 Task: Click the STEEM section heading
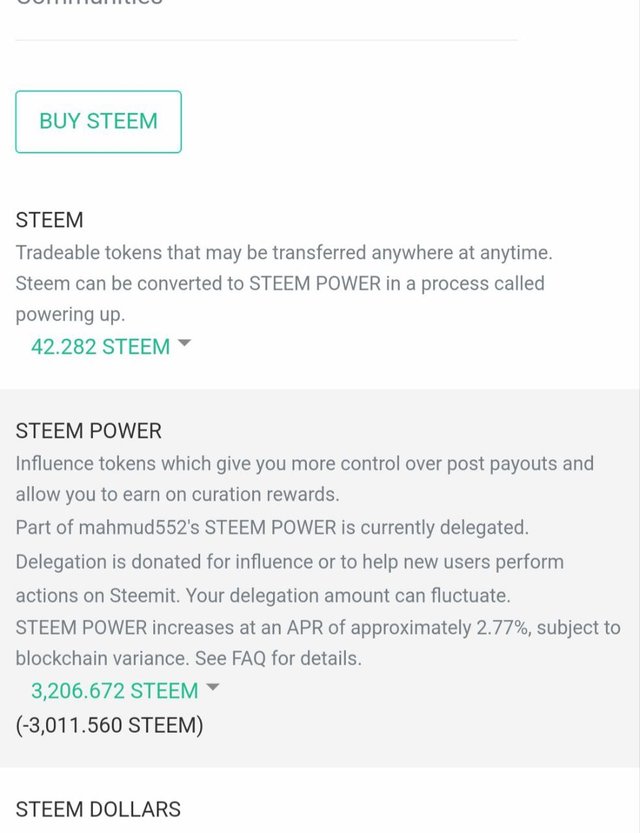(49, 220)
